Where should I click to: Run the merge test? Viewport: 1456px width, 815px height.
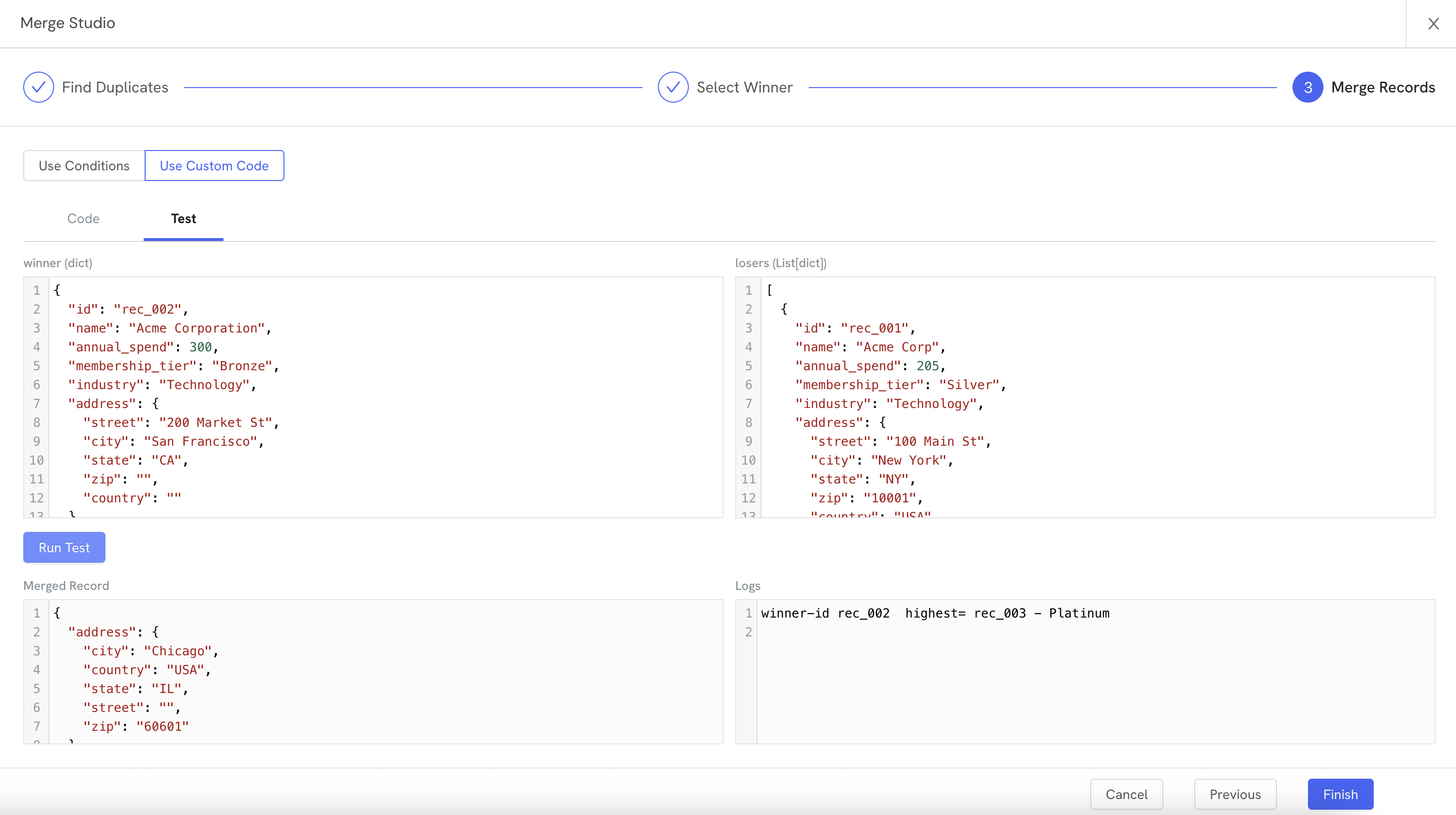pos(64,547)
